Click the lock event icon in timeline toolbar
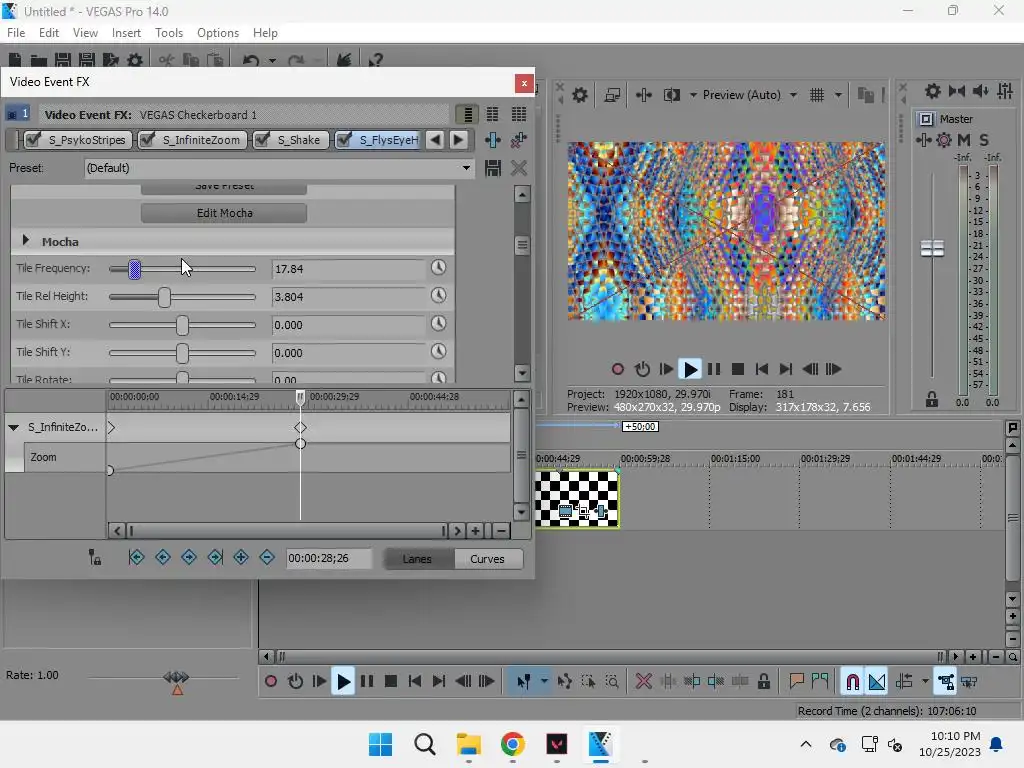1024x768 pixels. [763, 682]
